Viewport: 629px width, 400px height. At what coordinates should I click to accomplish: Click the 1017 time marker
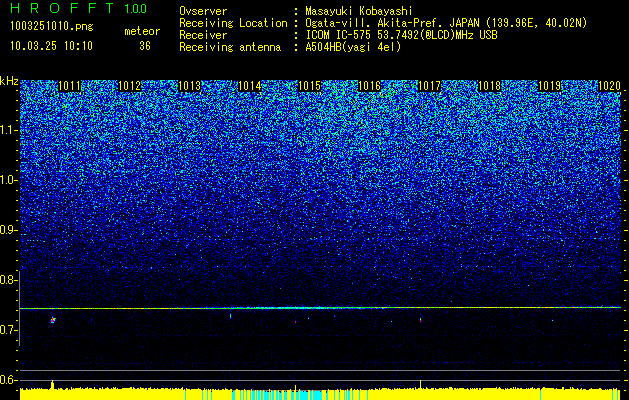[x=429, y=86]
